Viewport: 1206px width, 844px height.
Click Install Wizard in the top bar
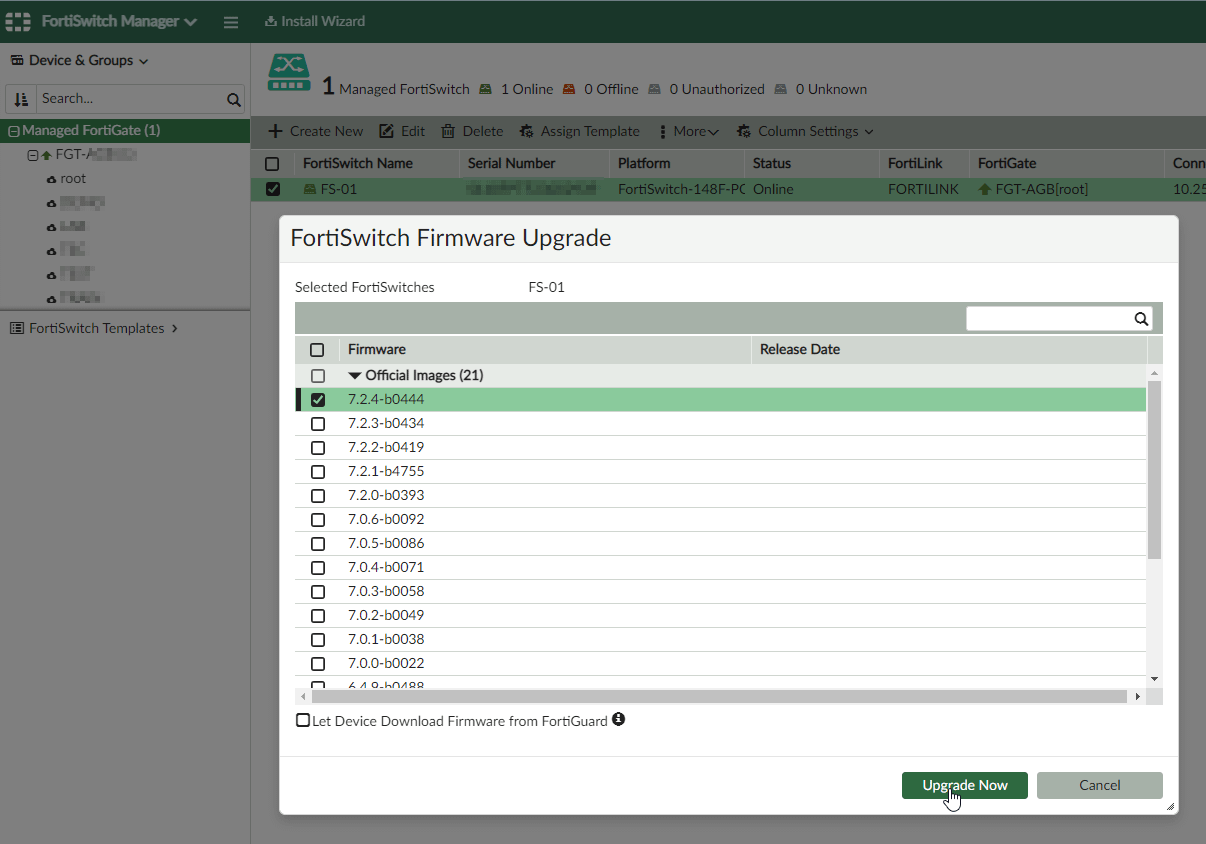[x=314, y=21]
